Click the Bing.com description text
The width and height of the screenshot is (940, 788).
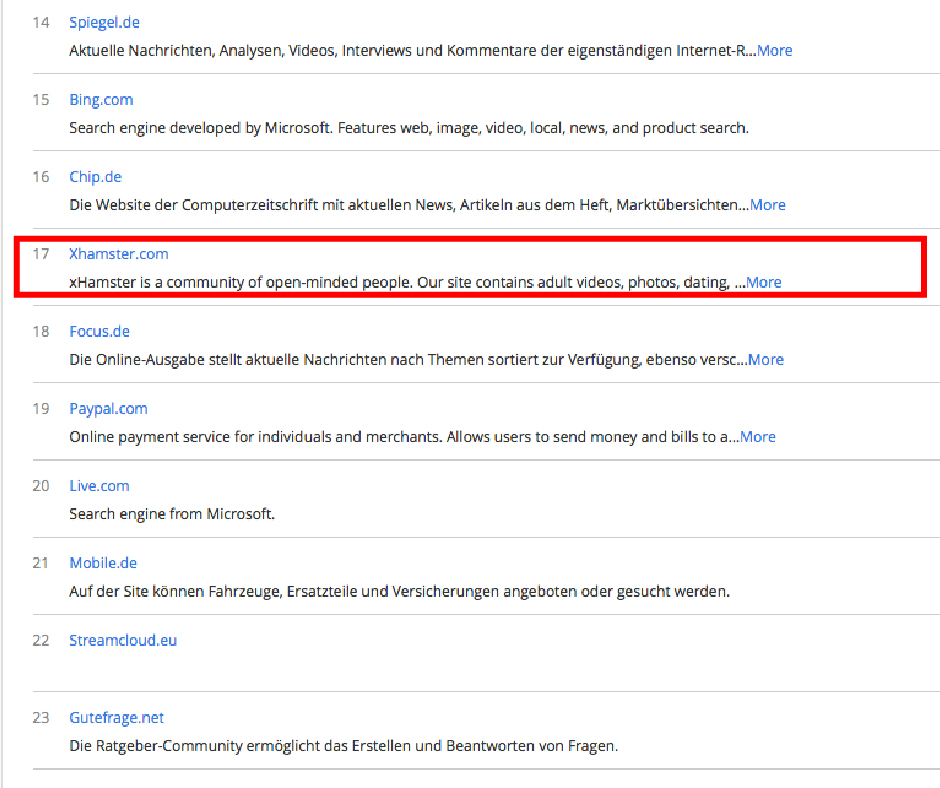point(409,128)
